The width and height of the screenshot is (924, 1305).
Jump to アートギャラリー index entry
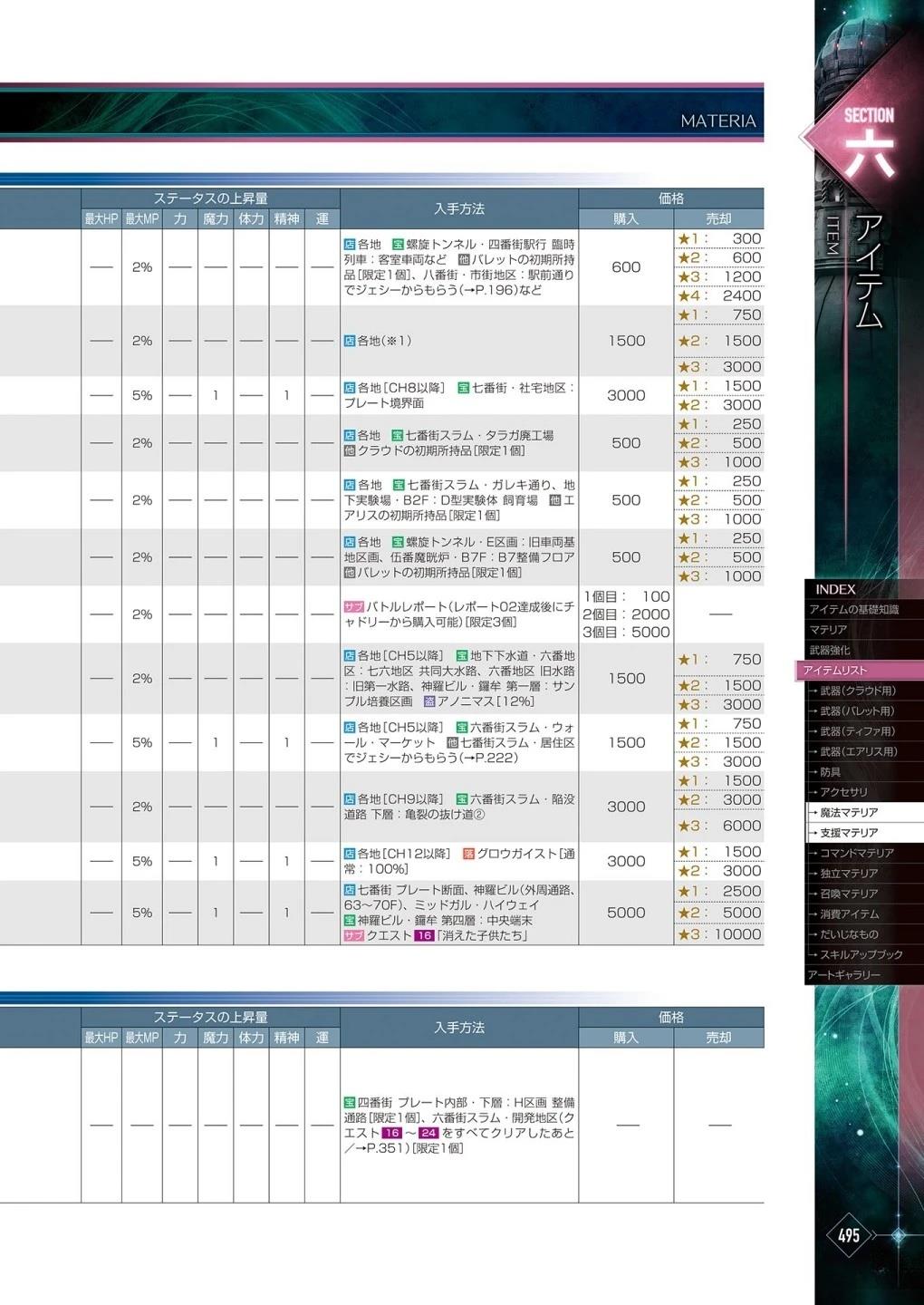844,975
